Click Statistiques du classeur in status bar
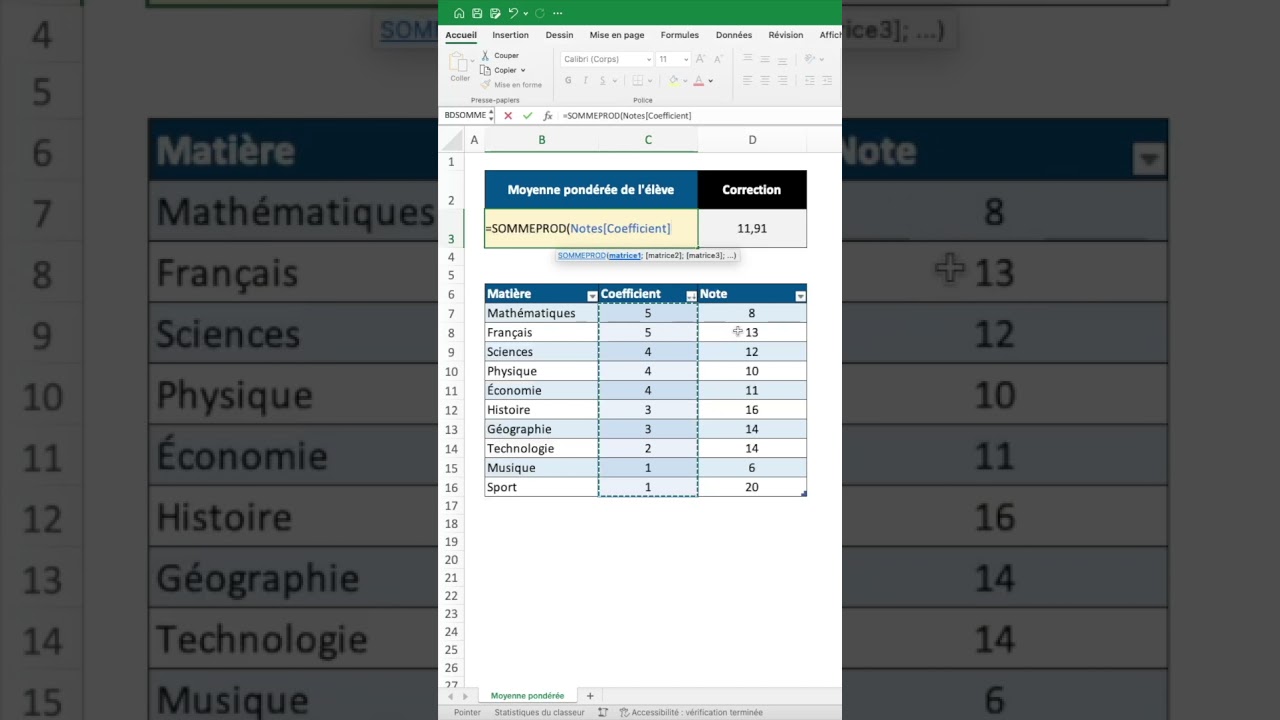This screenshot has height=720, width=1280. tap(539, 713)
